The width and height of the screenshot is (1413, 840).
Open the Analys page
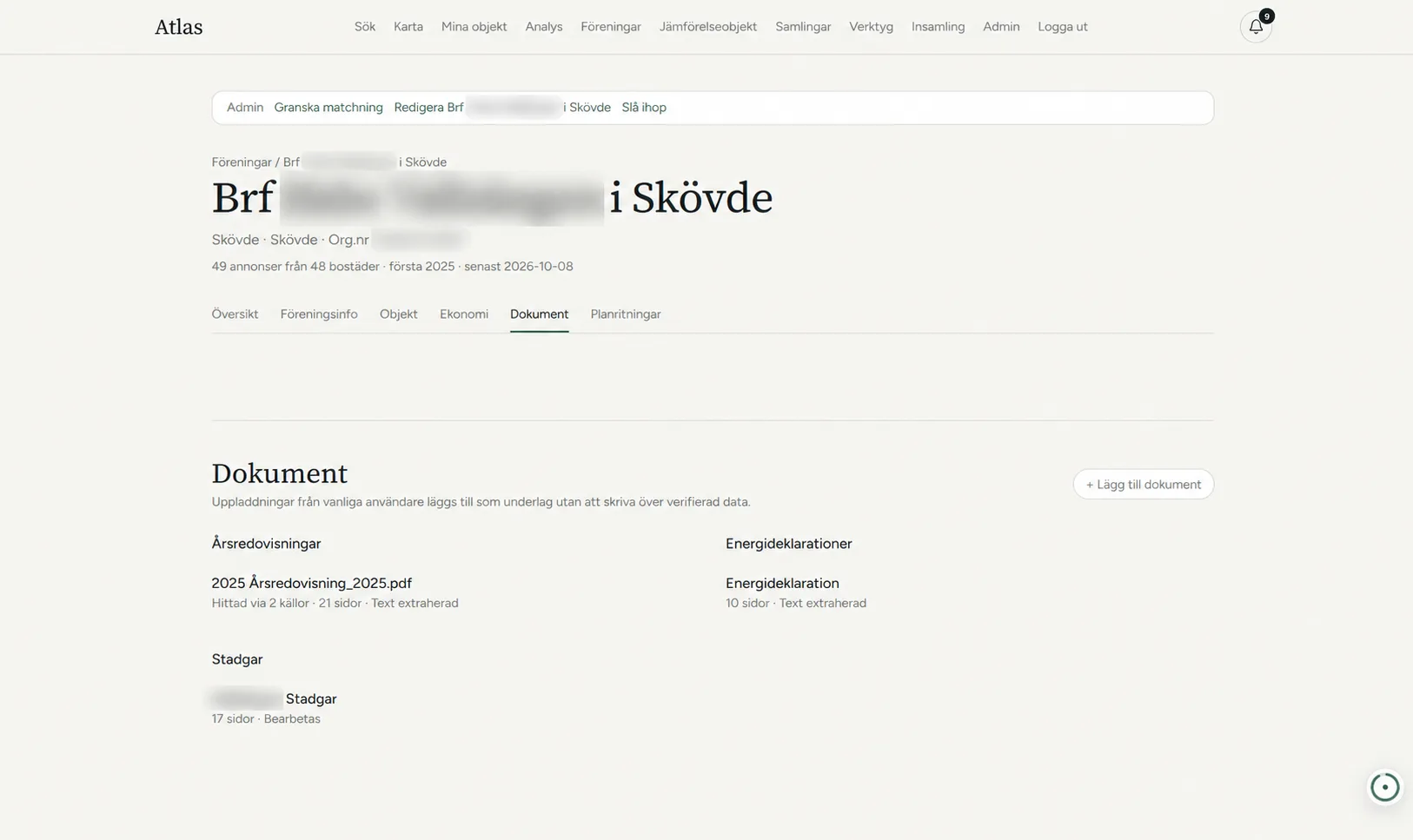coord(544,27)
